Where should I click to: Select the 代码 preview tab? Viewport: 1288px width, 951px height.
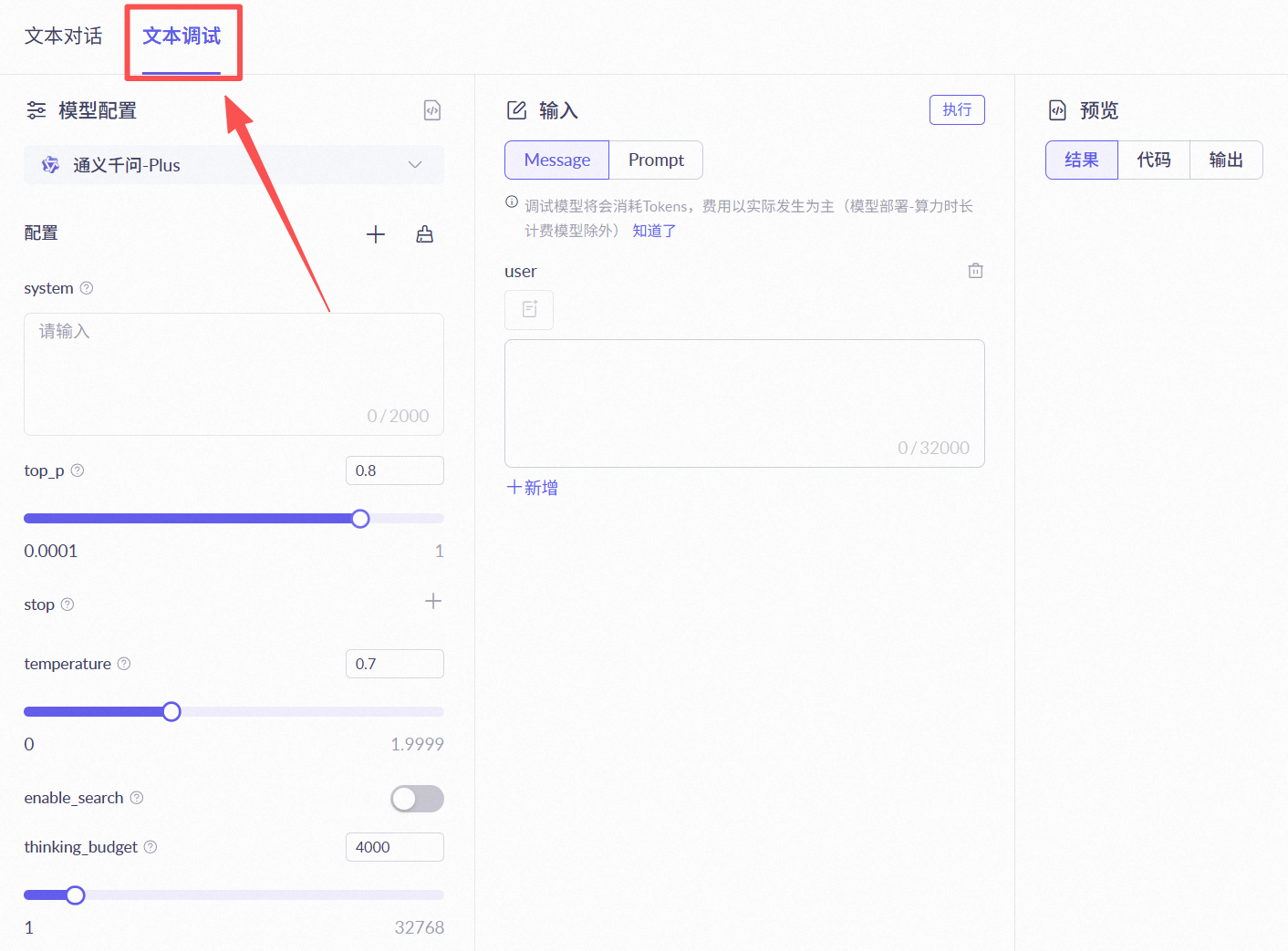(1154, 160)
